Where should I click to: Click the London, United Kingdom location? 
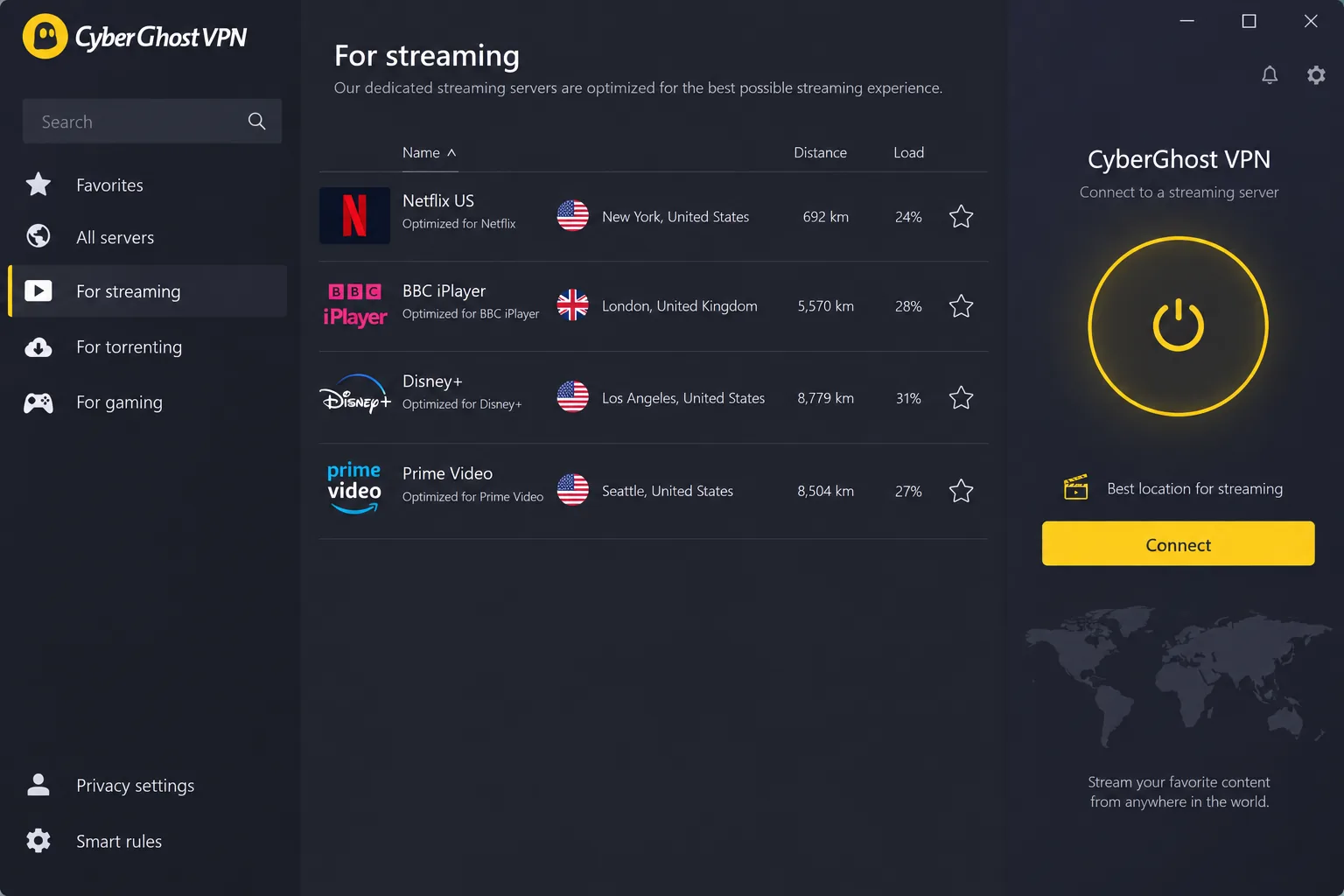(x=680, y=306)
